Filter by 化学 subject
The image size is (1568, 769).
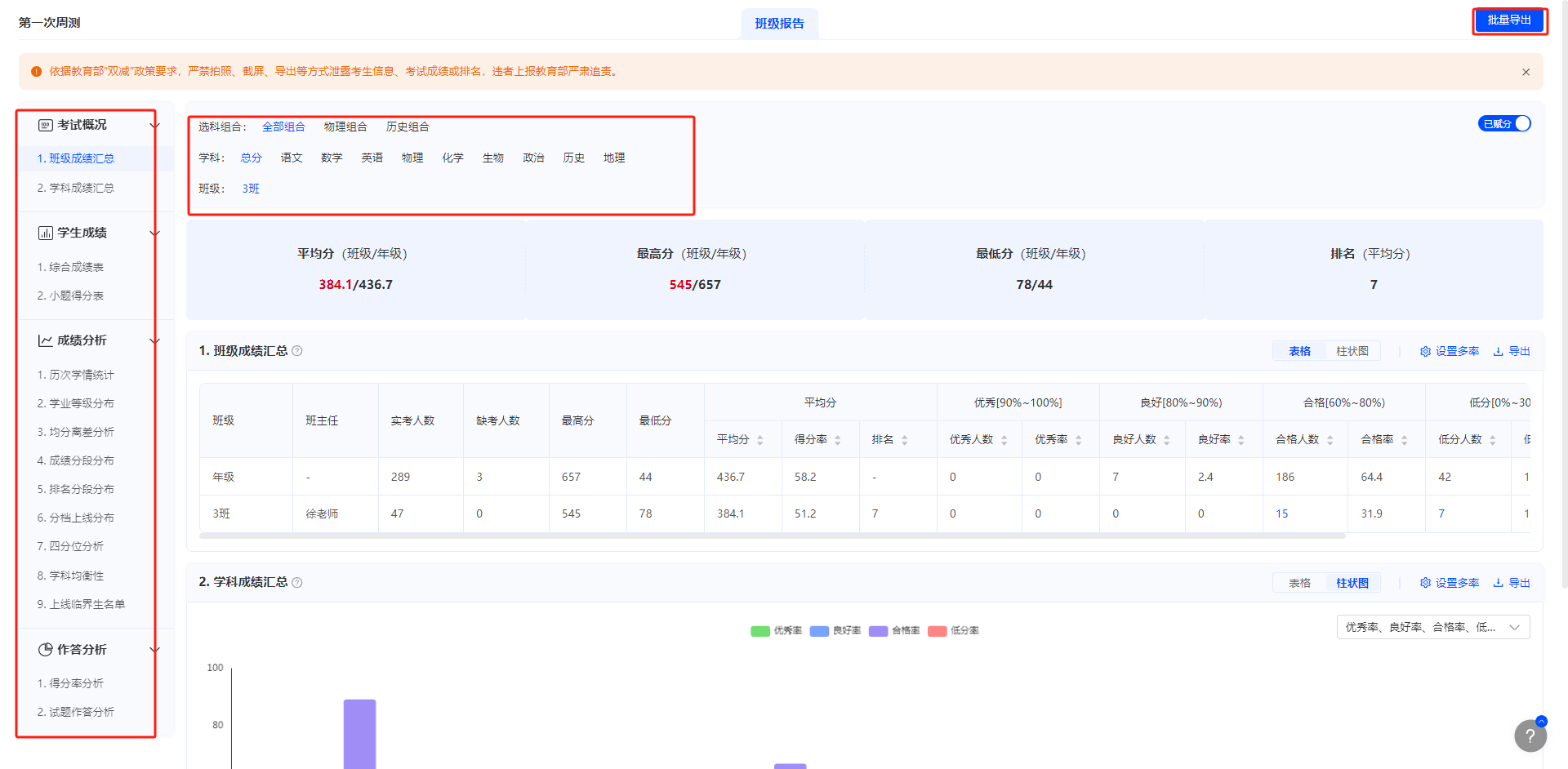(452, 158)
